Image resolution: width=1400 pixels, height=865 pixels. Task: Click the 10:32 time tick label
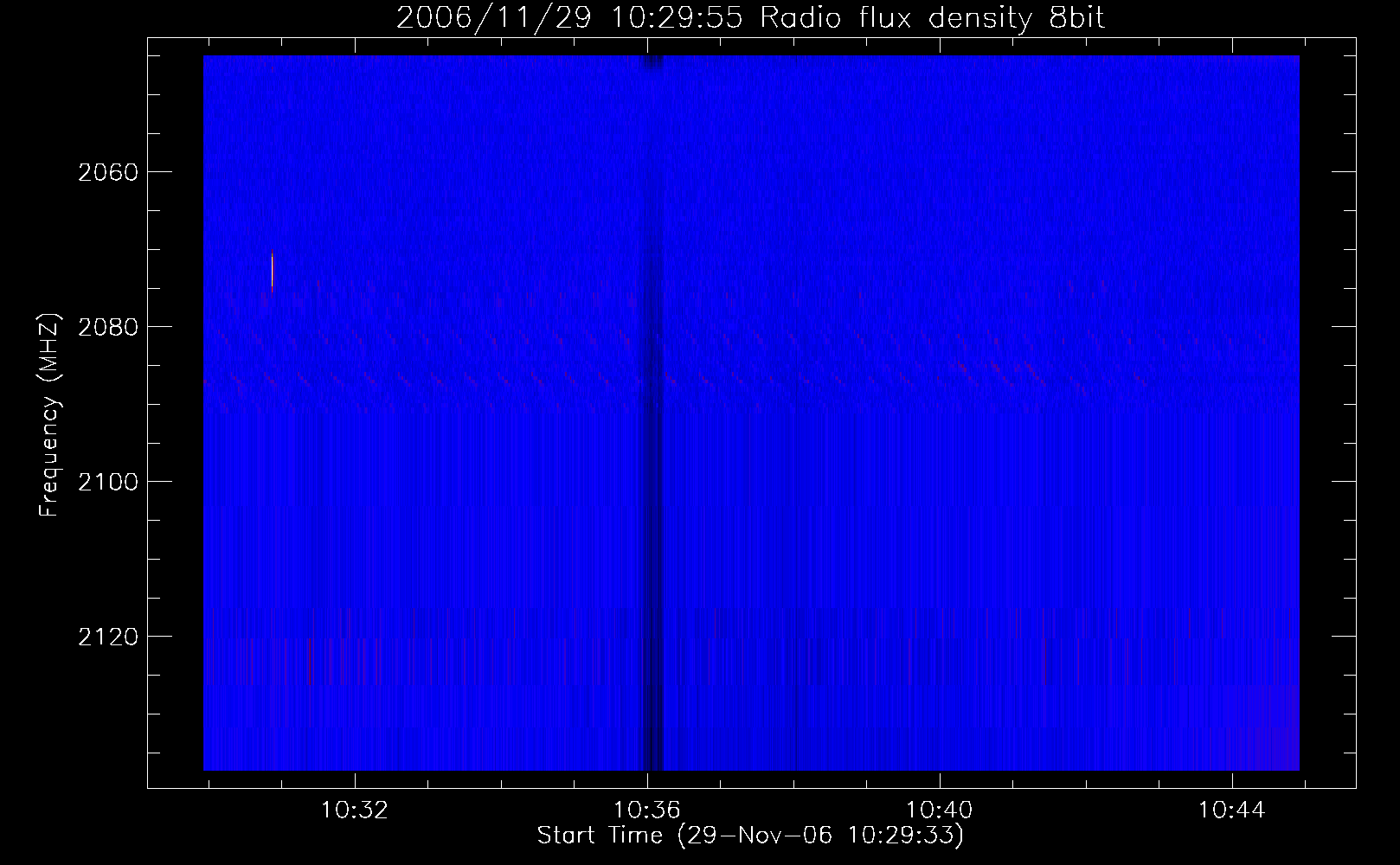pos(355,810)
